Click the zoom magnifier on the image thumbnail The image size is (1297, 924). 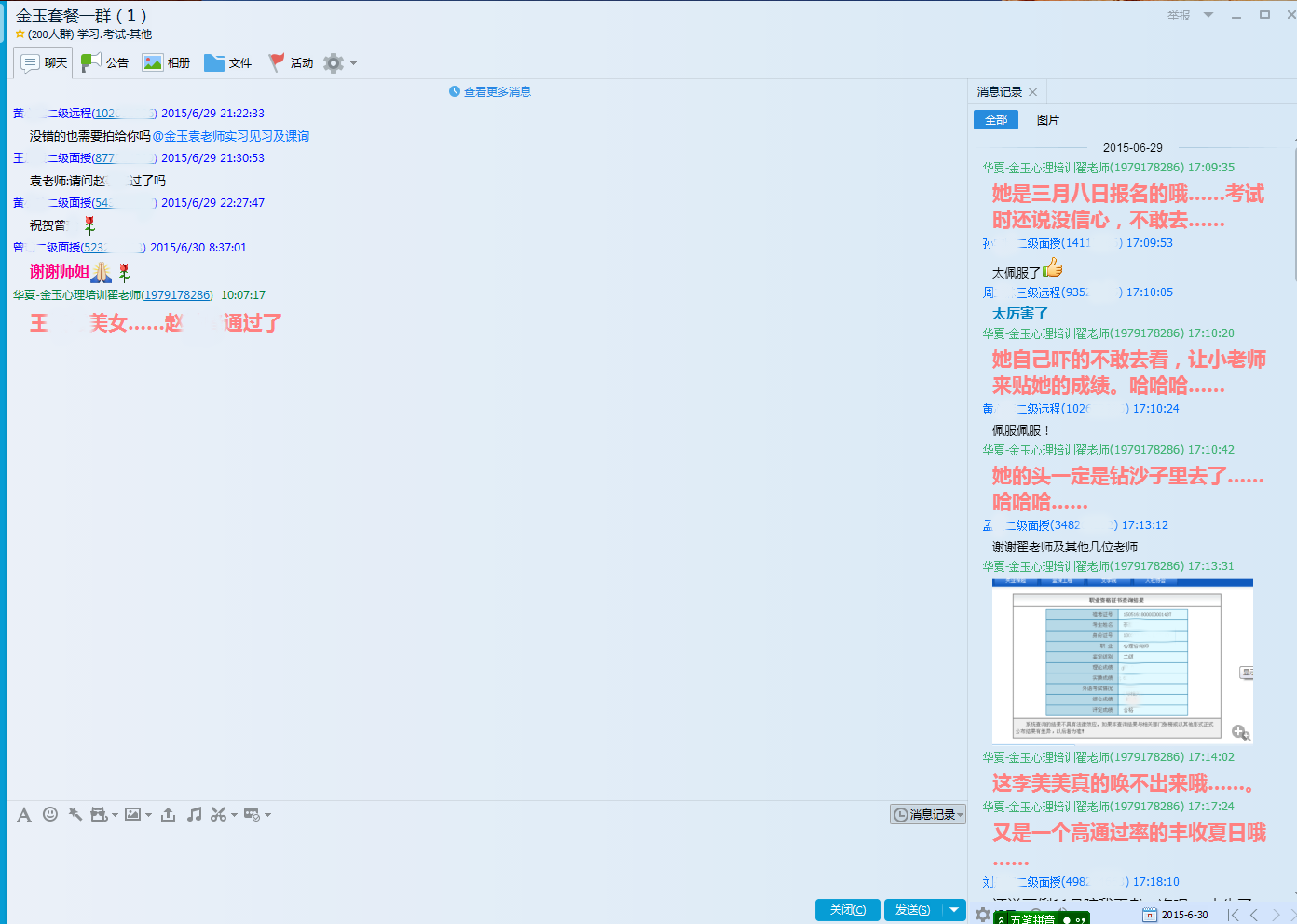[1240, 732]
